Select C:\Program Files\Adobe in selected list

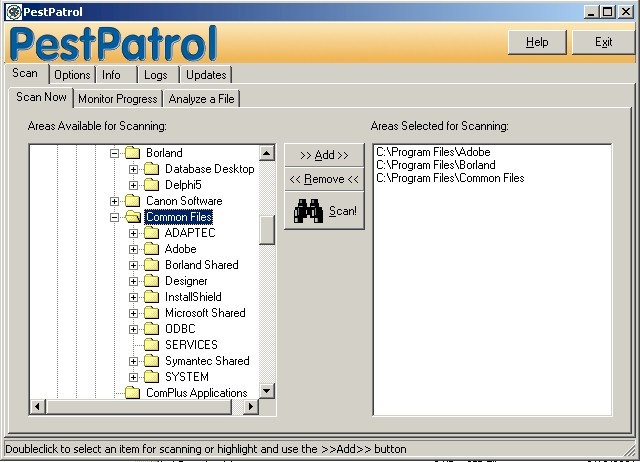[x=433, y=152]
